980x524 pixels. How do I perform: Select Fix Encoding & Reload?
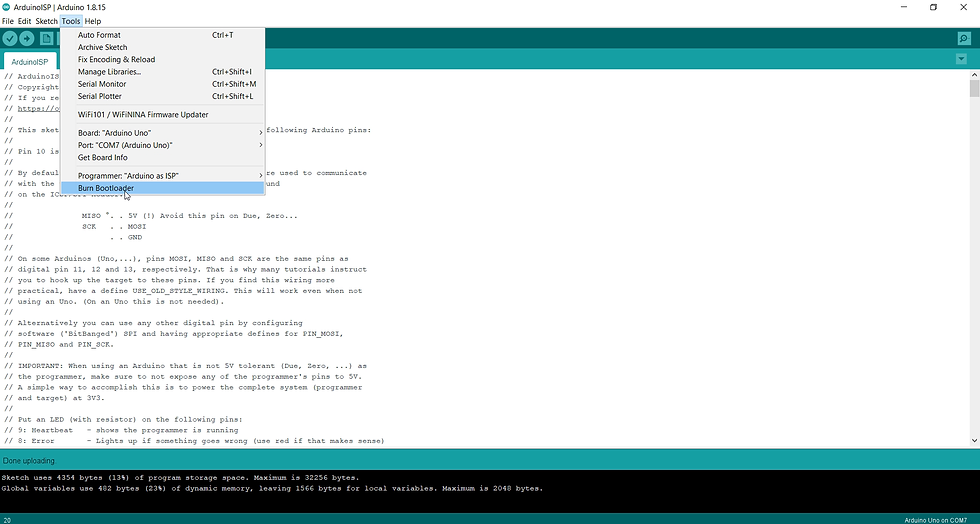[162, 59]
